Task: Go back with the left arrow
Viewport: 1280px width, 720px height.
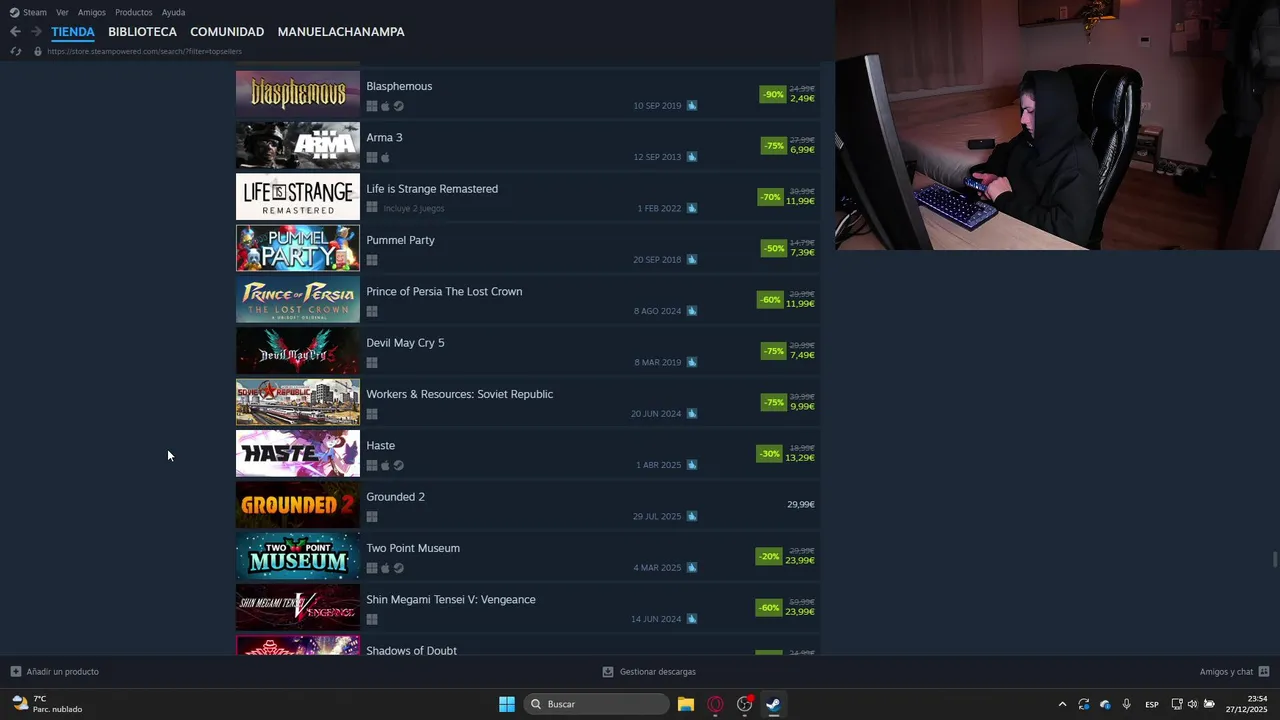Action: click(15, 32)
